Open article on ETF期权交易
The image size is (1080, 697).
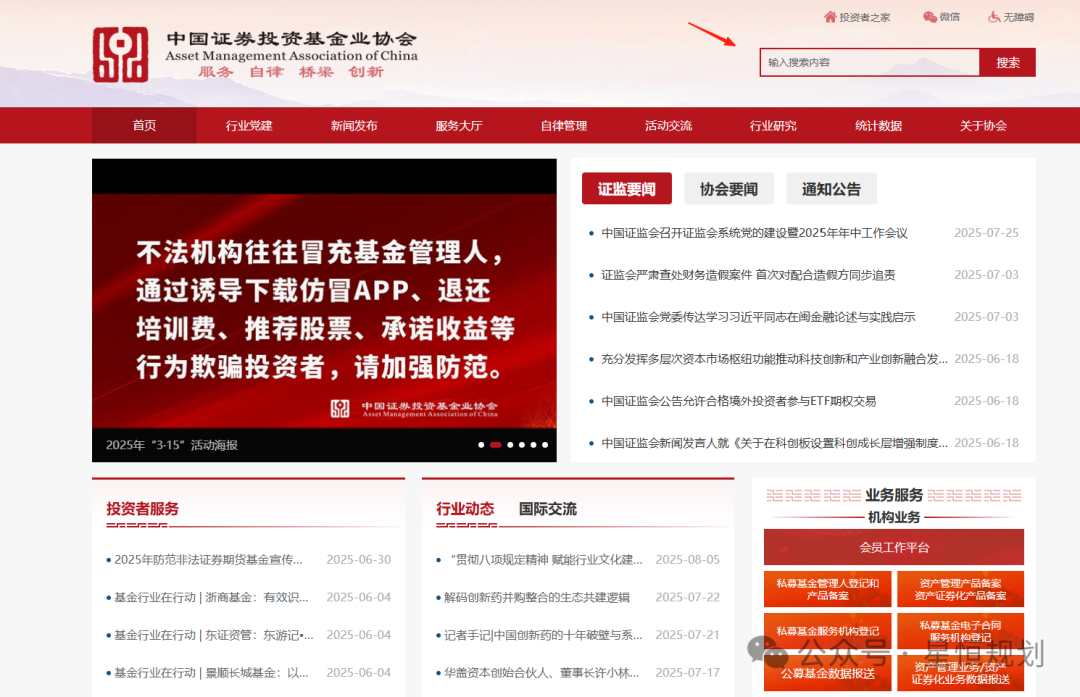click(x=738, y=401)
